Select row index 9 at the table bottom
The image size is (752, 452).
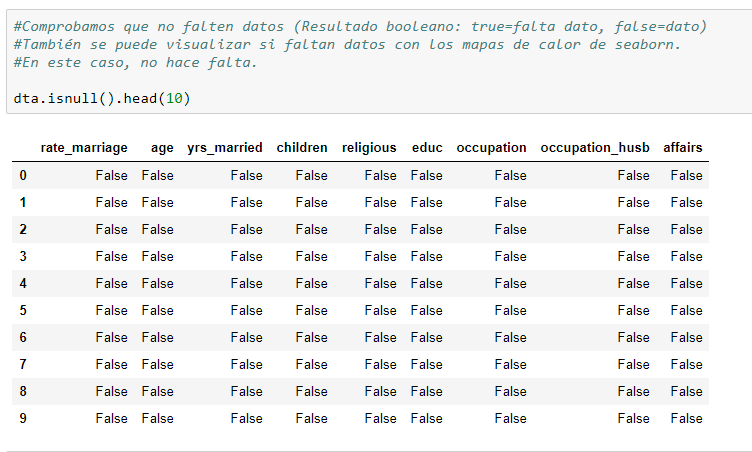click(x=23, y=418)
